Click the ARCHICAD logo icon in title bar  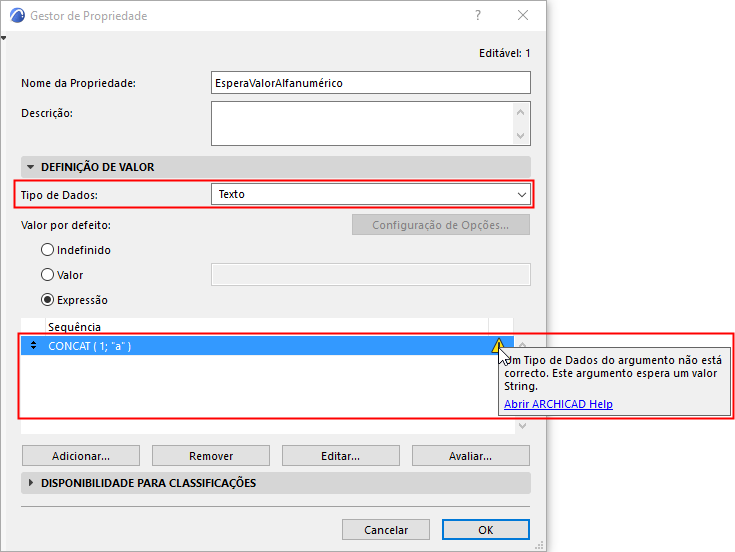coord(17,15)
